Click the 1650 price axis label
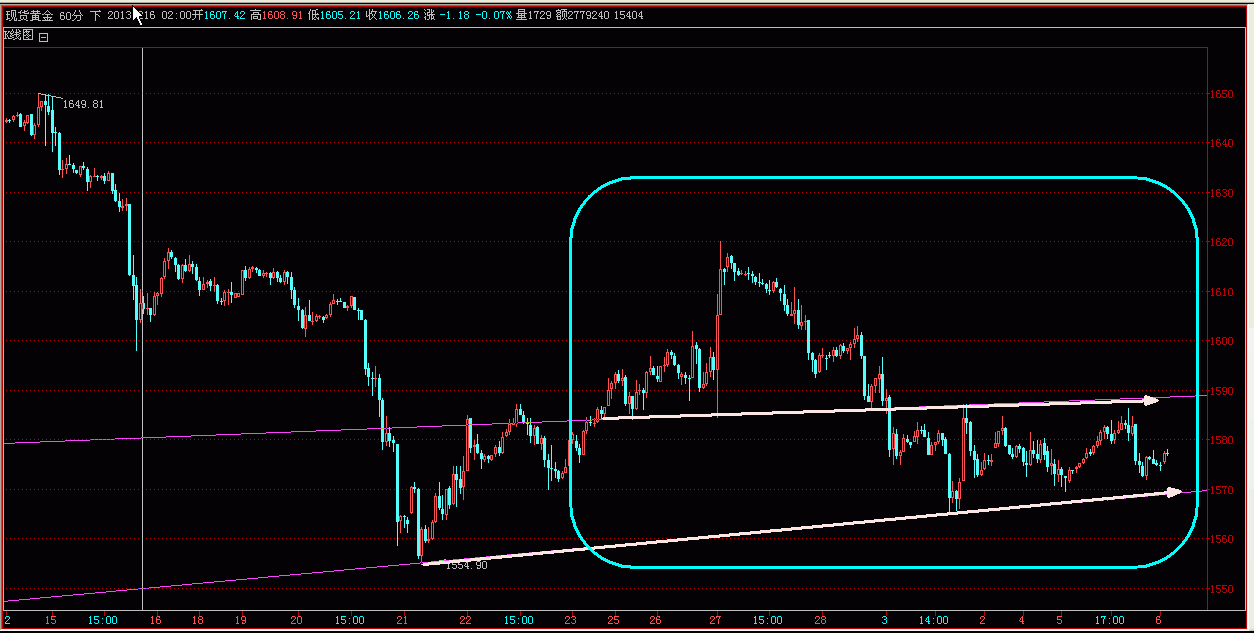This screenshot has width=1254, height=633. tap(1221, 94)
